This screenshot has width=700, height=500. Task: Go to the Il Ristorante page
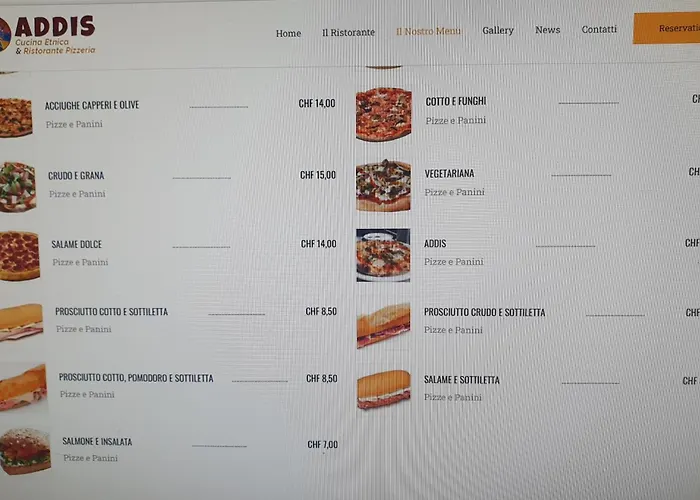[x=349, y=33]
